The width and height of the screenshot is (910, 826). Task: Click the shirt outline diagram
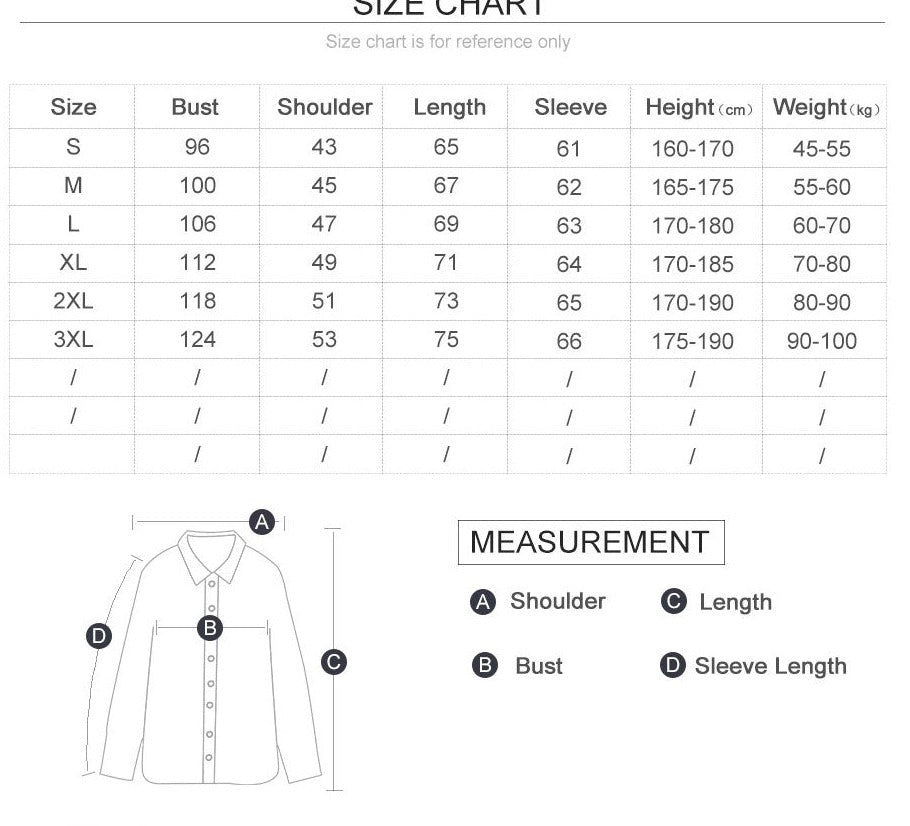point(210,700)
